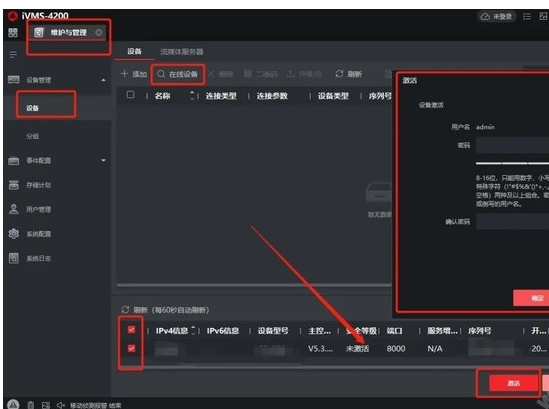Click the red 激活 button
Screen dimensions: 549x409
[x=513, y=383]
